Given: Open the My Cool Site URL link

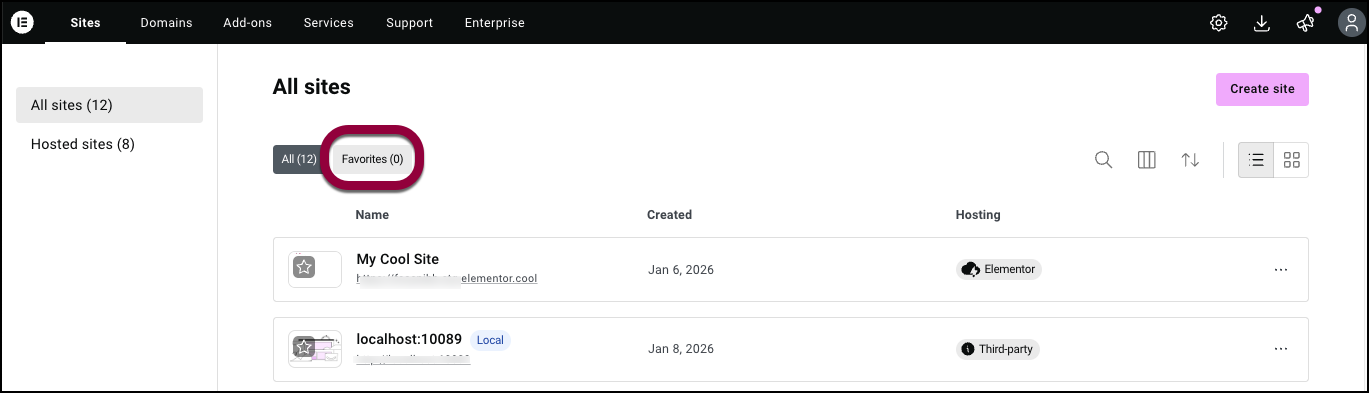Looking at the screenshot, I should pyautogui.click(x=447, y=279).
